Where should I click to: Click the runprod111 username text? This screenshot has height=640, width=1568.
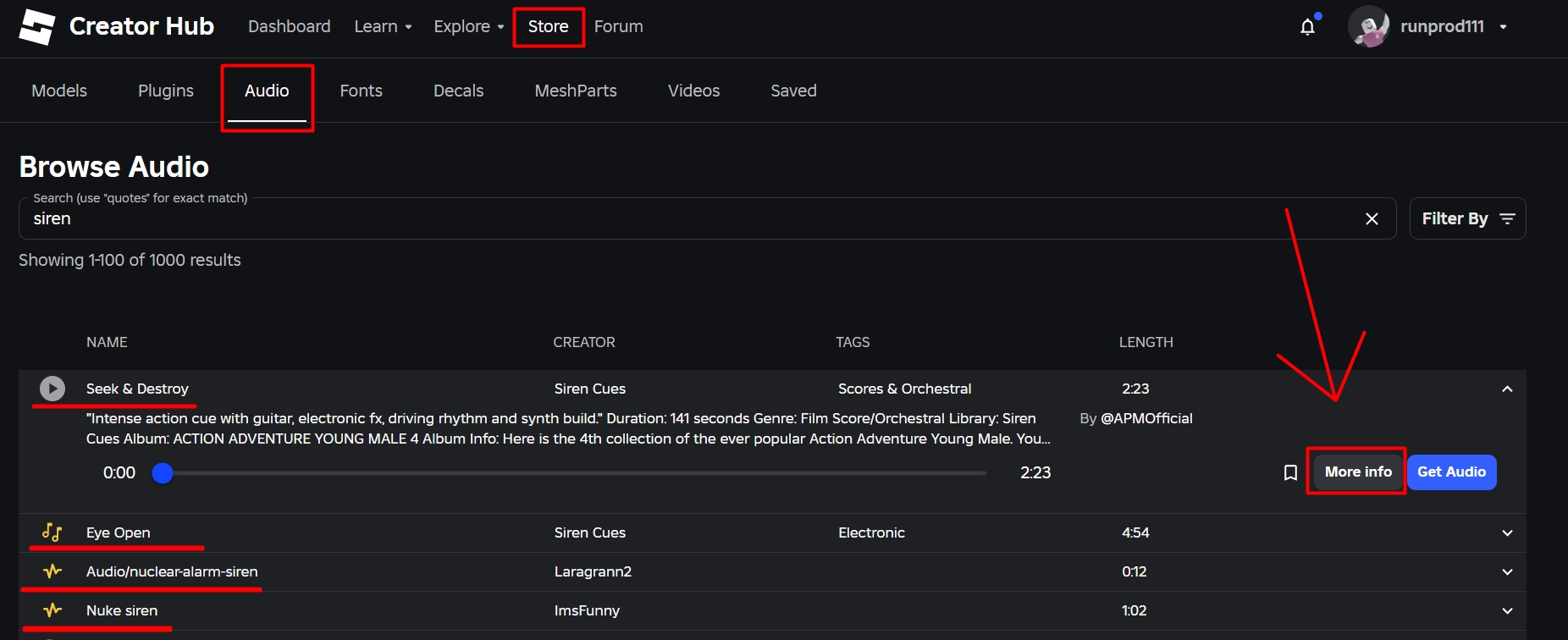click(1442, 26)
